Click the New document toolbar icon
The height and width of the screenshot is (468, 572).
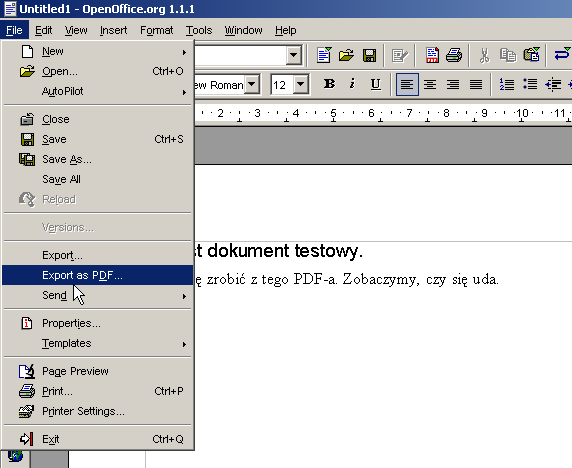[x=324, y=55]
